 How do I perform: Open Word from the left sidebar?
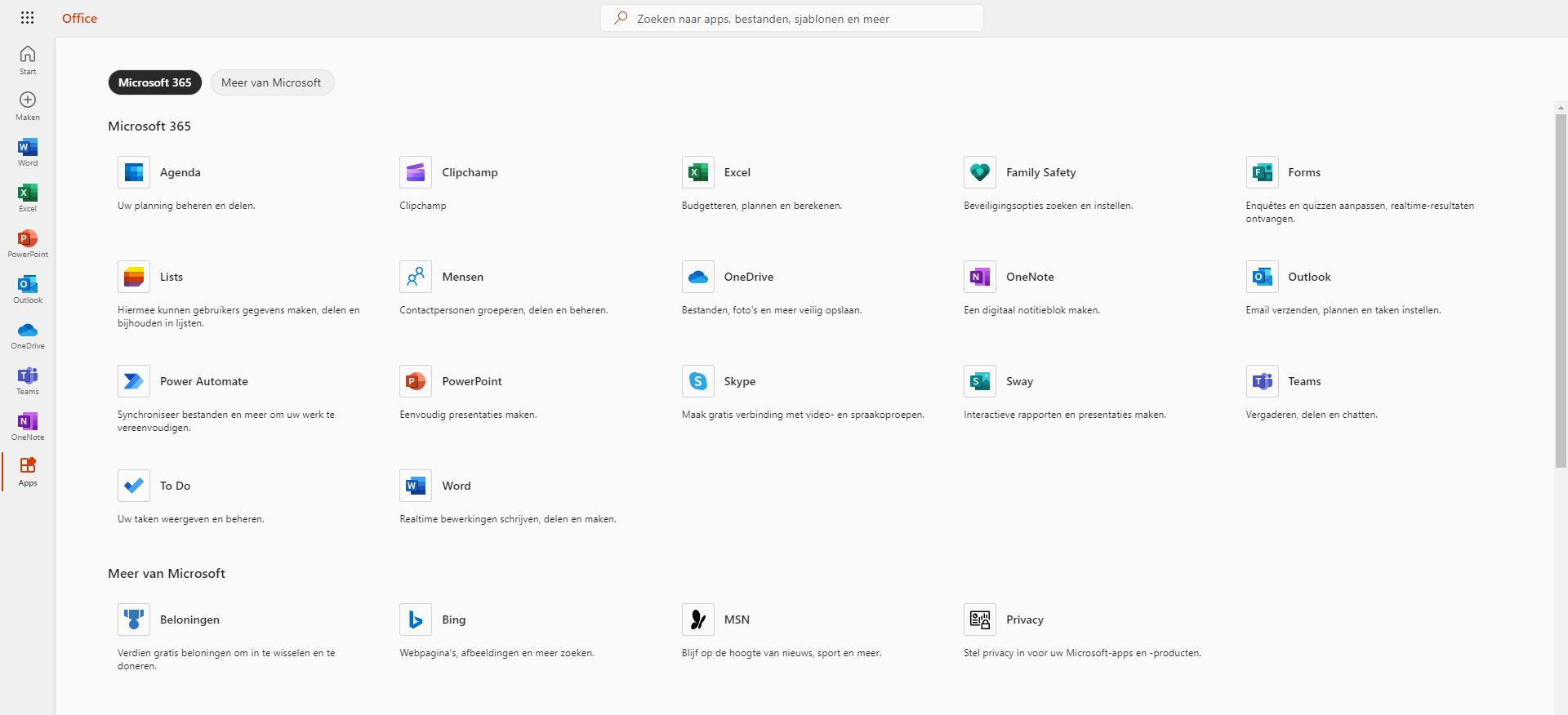(28, 152)
